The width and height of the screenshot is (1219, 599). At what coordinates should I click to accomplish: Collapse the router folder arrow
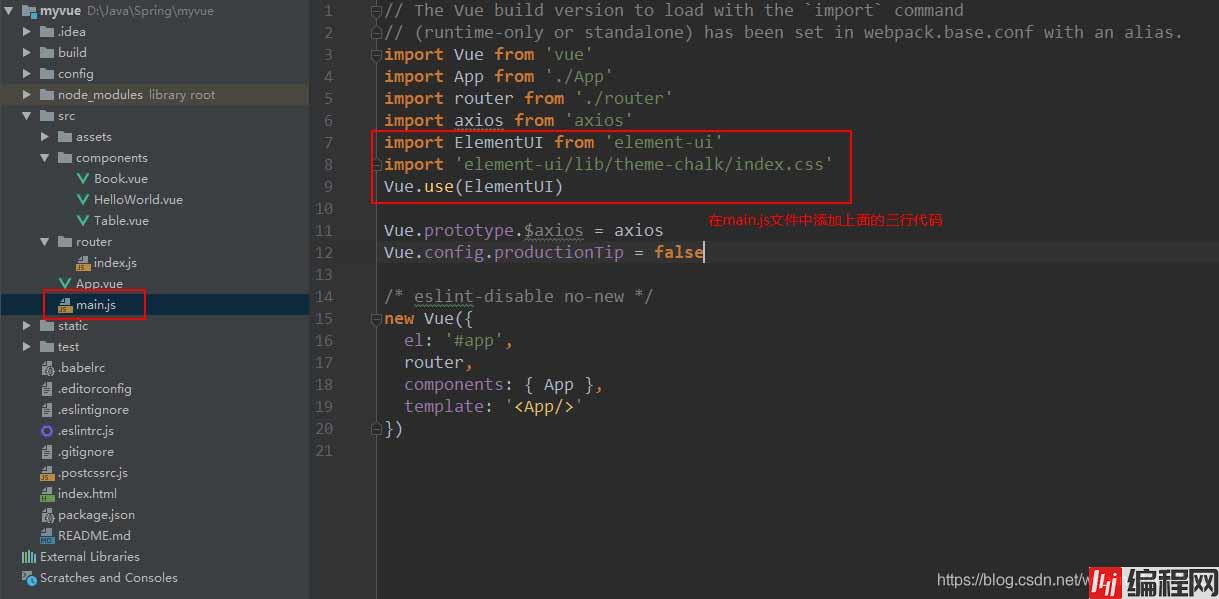pyautogui.click(x=45, y=242)
